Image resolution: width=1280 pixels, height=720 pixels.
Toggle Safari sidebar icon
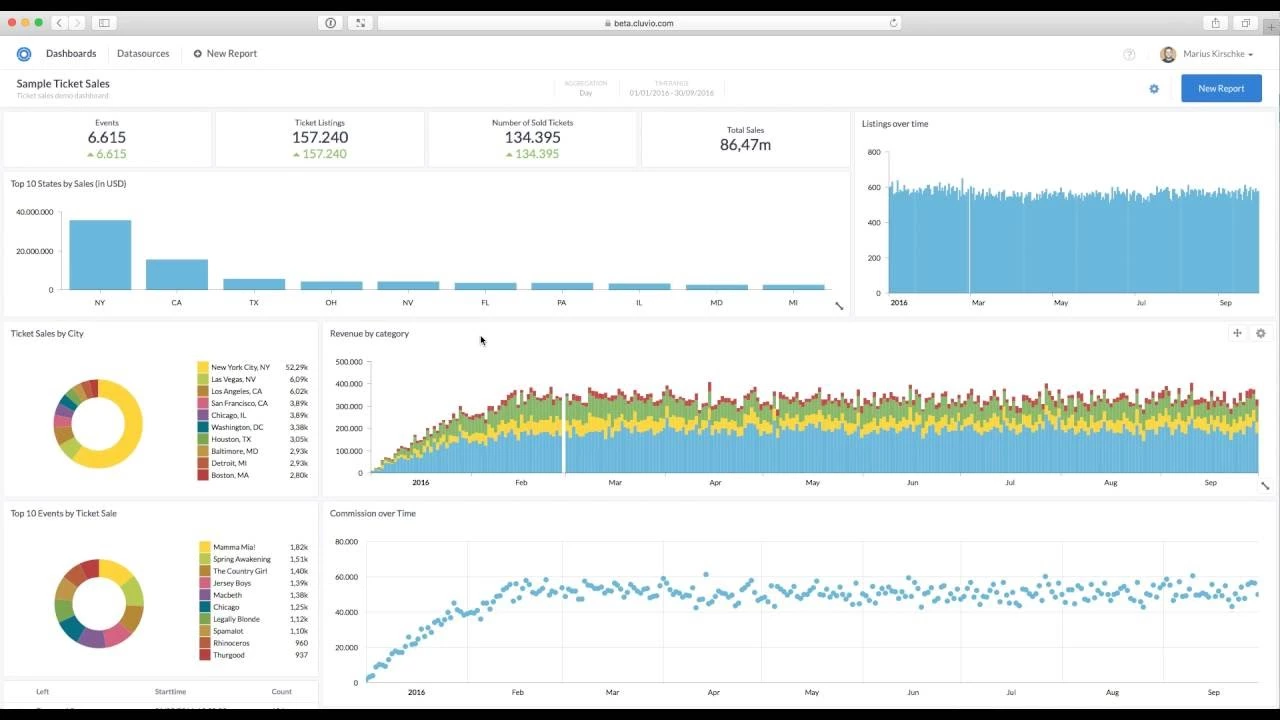pos(104,23)
